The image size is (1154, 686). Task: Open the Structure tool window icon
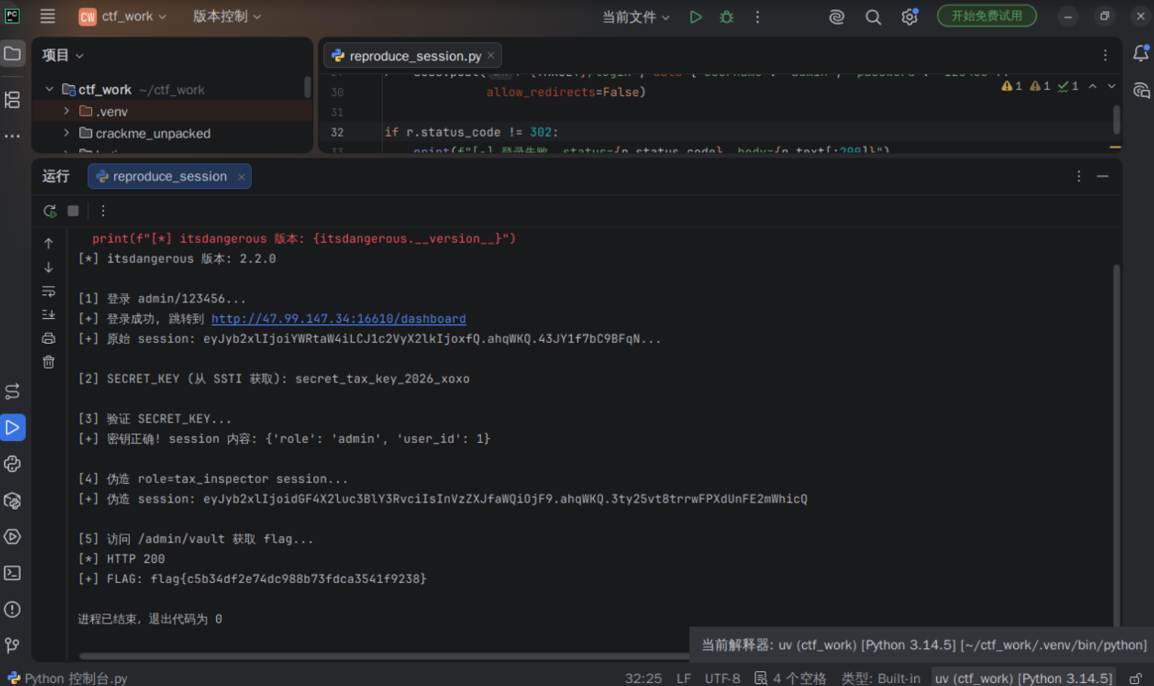click(x=13, y=99)
